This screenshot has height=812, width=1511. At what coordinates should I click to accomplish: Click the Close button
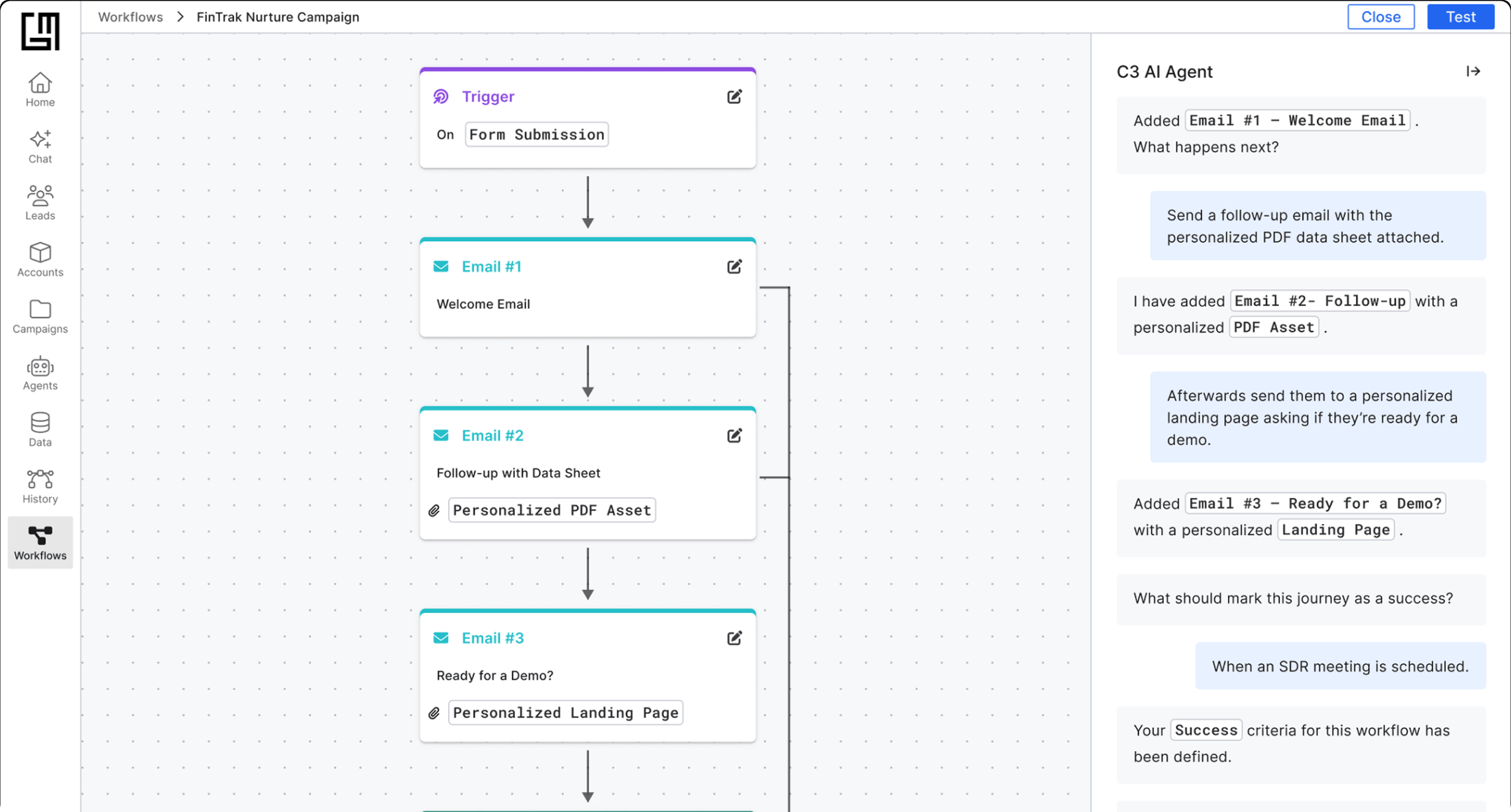tap(1381, 17)
